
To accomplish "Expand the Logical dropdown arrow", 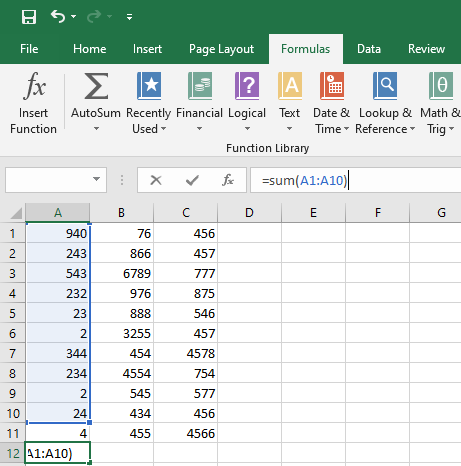I will point(247,129).
